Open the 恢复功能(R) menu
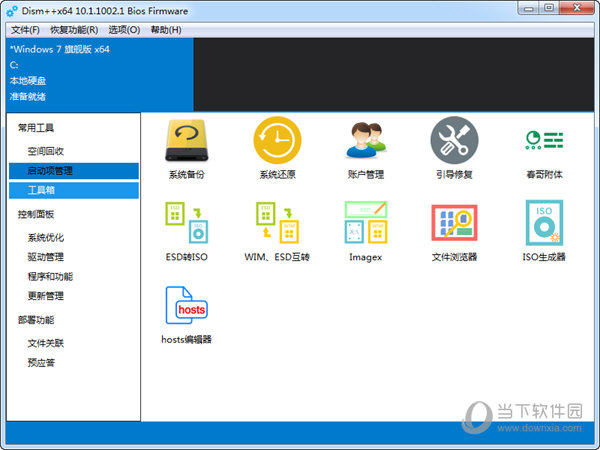Image resolution: width=600 pixels, height=450 pixels. pos(74,30)
